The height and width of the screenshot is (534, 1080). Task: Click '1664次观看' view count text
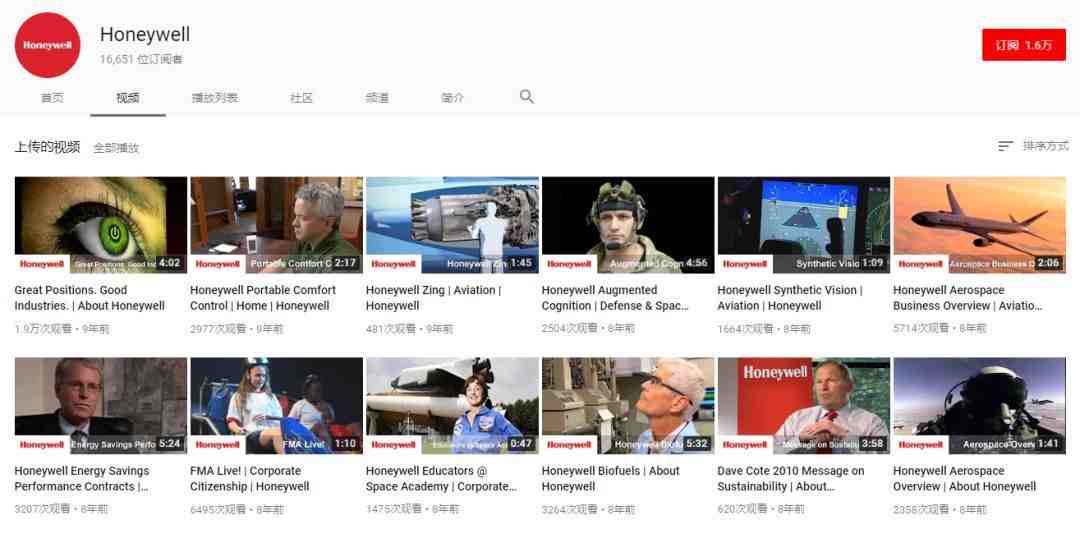click(x=746, y=329)
